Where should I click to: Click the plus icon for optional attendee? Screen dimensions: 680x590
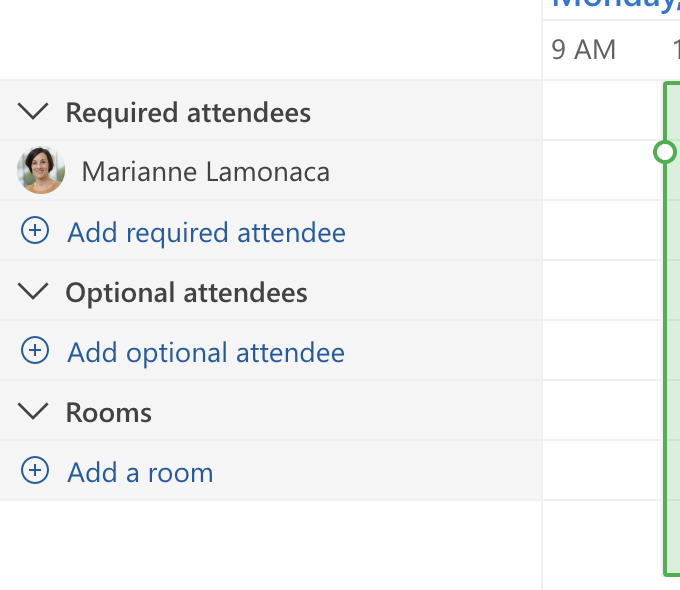coord(35,351)
